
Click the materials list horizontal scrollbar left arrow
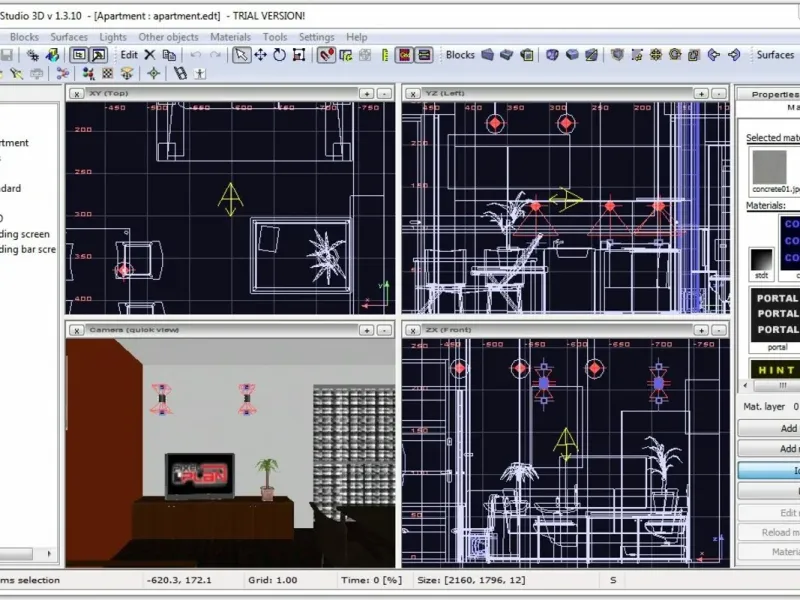tap(745, 385)
